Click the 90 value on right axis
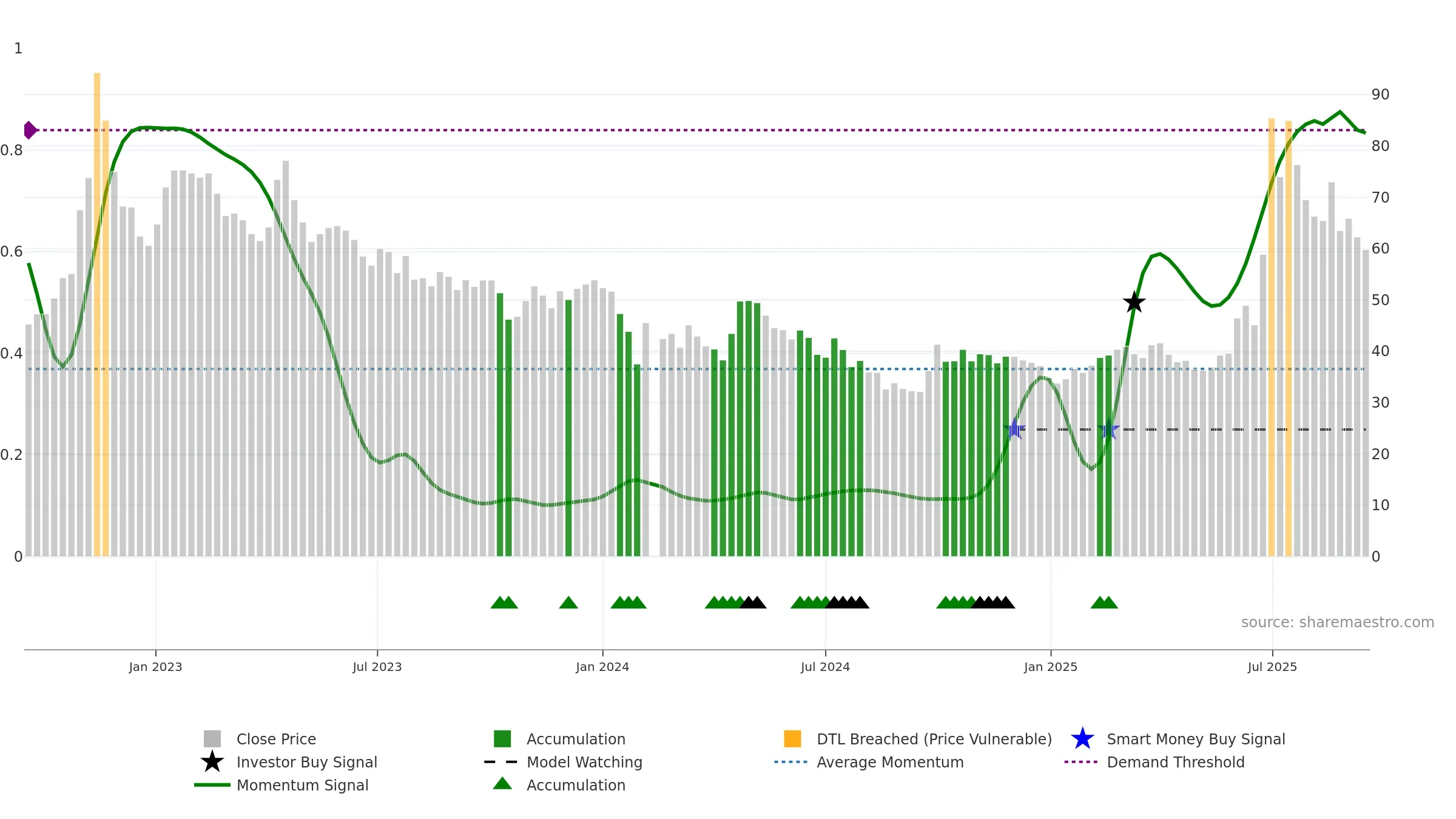1456x819 pixels. [1380, 94]
